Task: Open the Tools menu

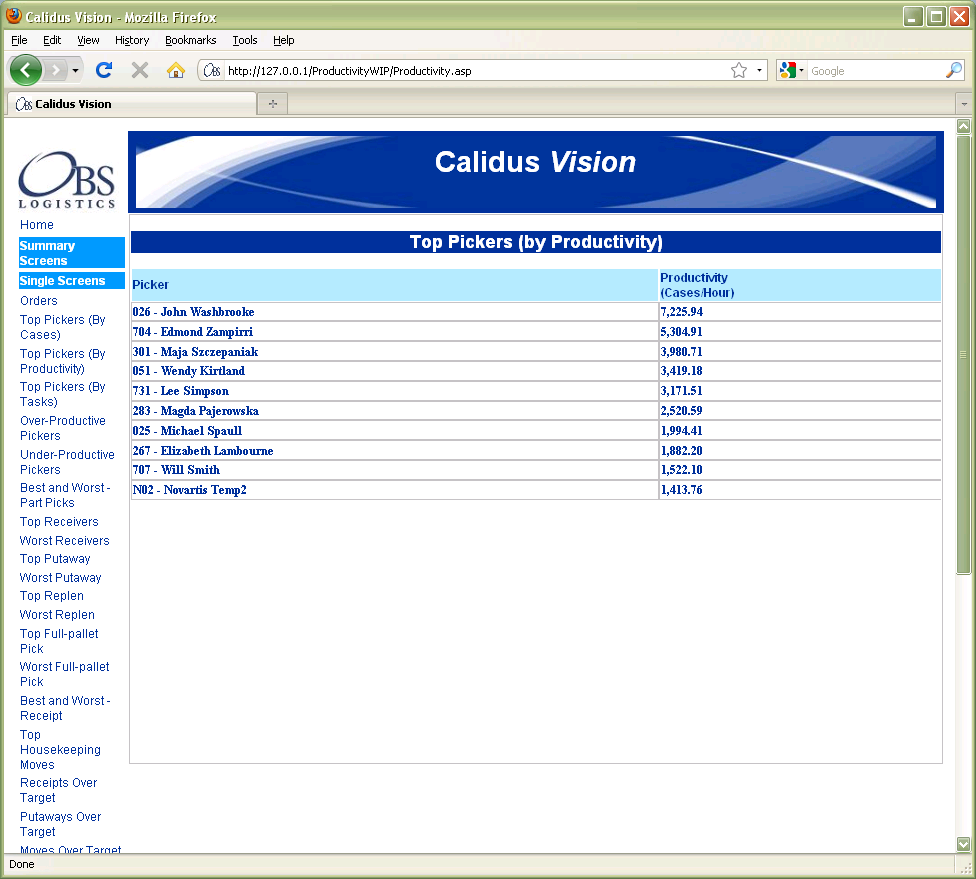Action: pos(245,40)
